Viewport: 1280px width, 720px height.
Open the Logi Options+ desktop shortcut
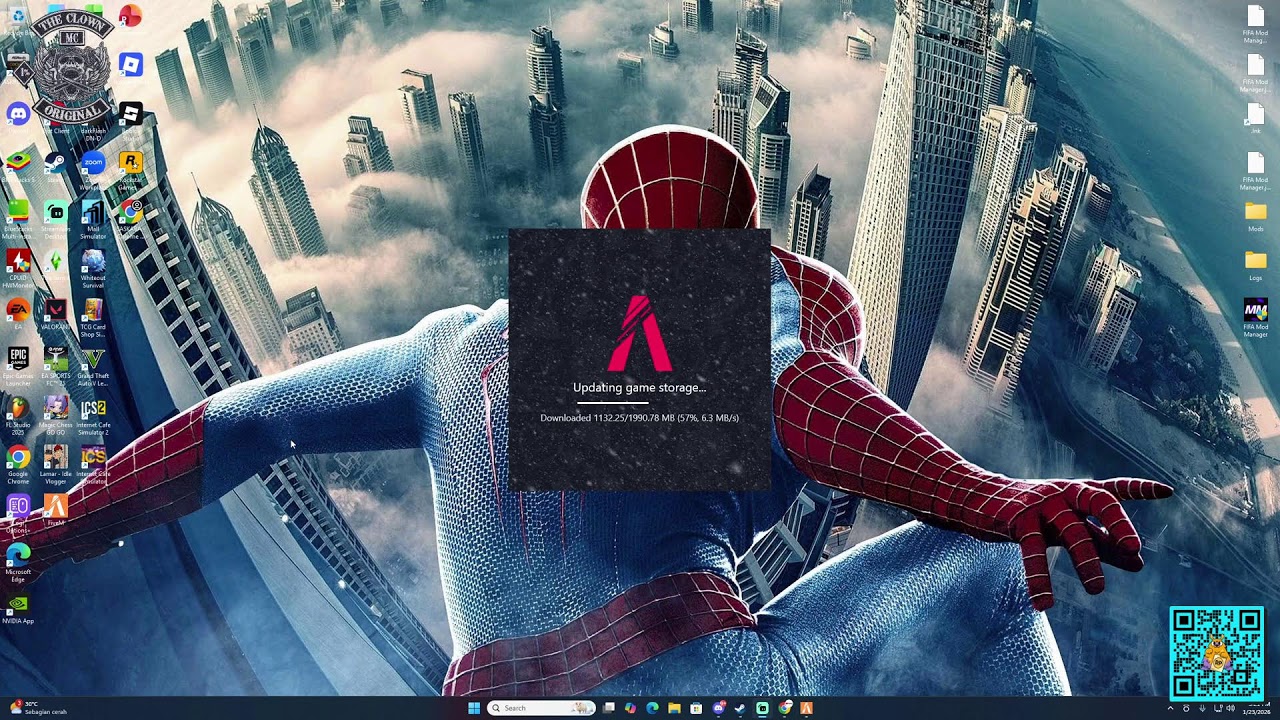tap(18, 512)
